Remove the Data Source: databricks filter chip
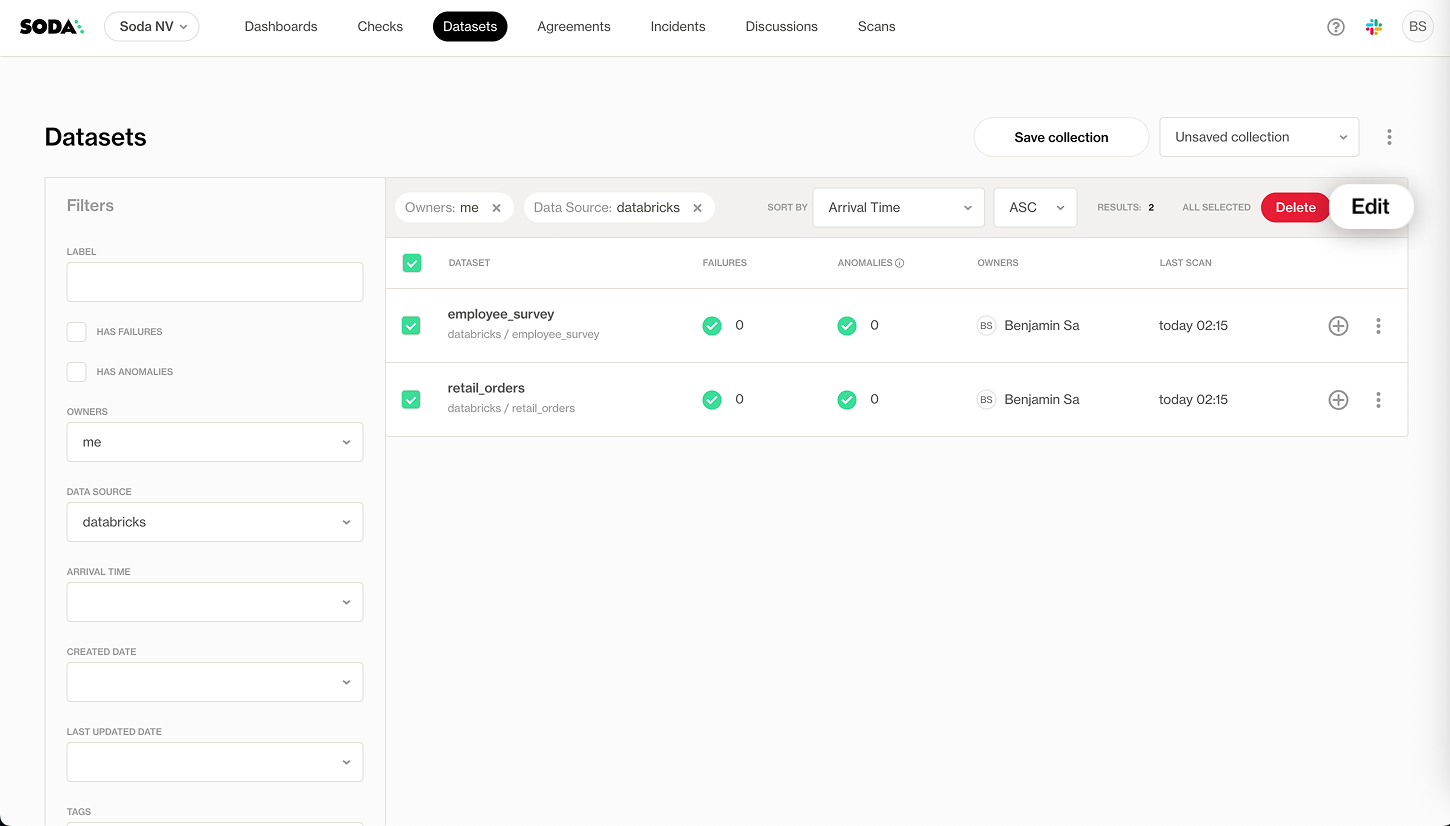Viewport: 1450px width, 826px height. [697, 208]
